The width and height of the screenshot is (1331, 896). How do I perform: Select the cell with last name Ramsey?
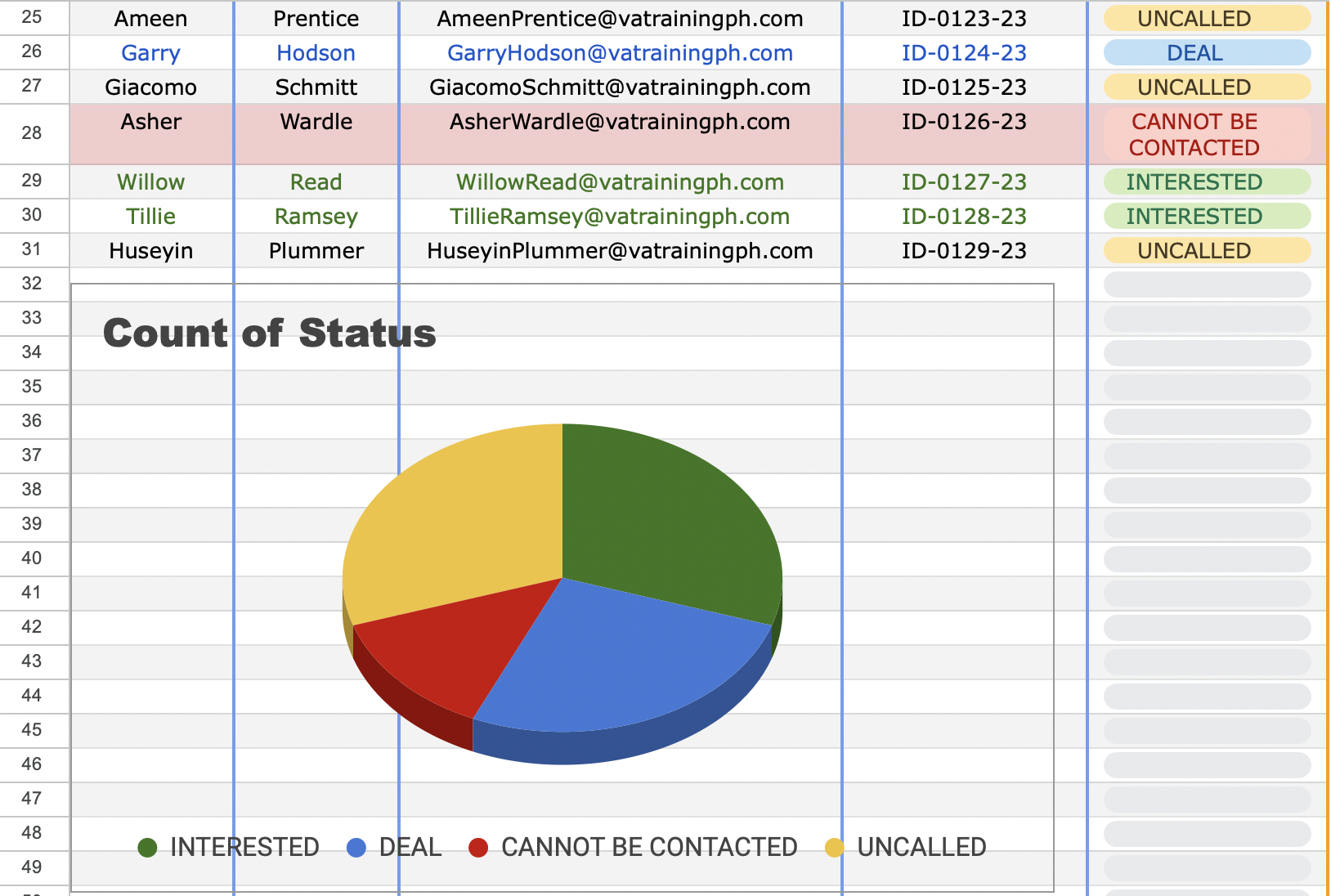coord(316,217)
